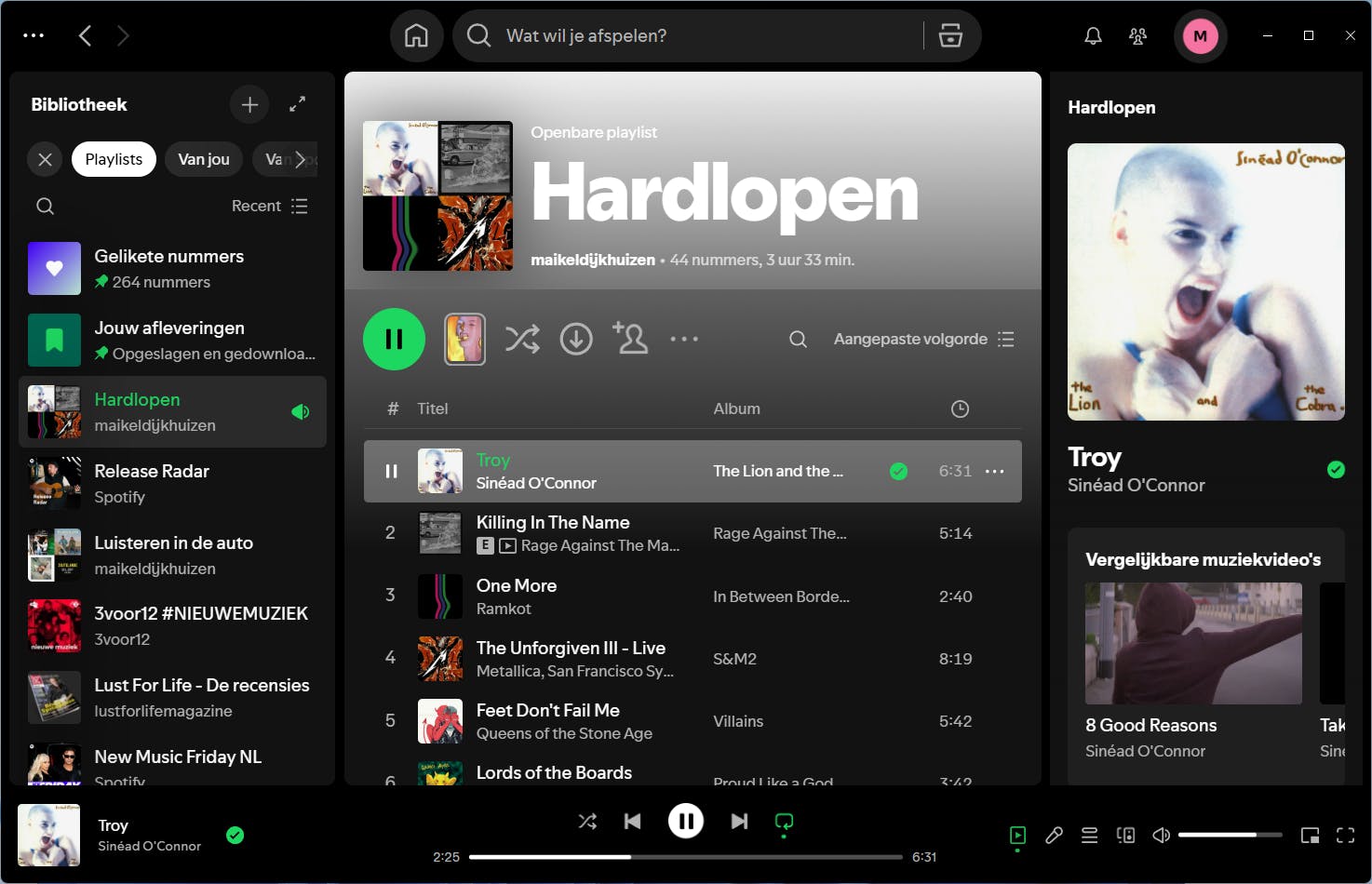Open the lyrics view
Screen dimensions: 1372x884
point(1055,835)
